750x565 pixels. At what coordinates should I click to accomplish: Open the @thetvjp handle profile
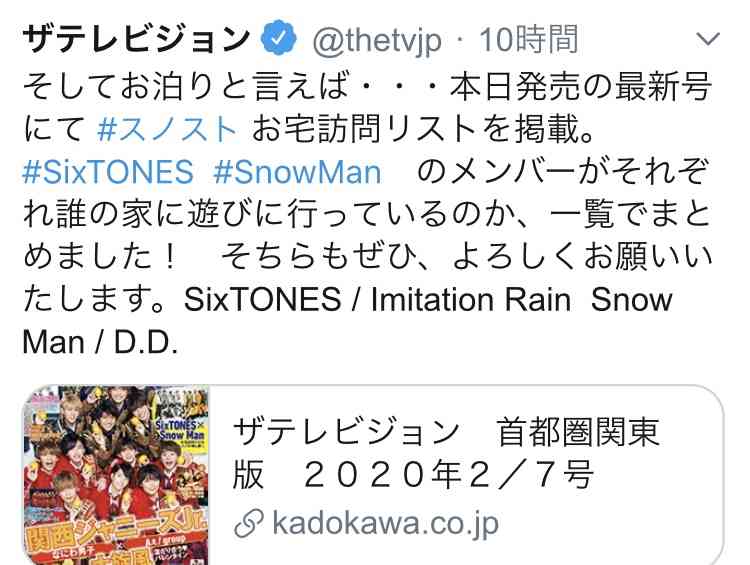pos(377,40)
